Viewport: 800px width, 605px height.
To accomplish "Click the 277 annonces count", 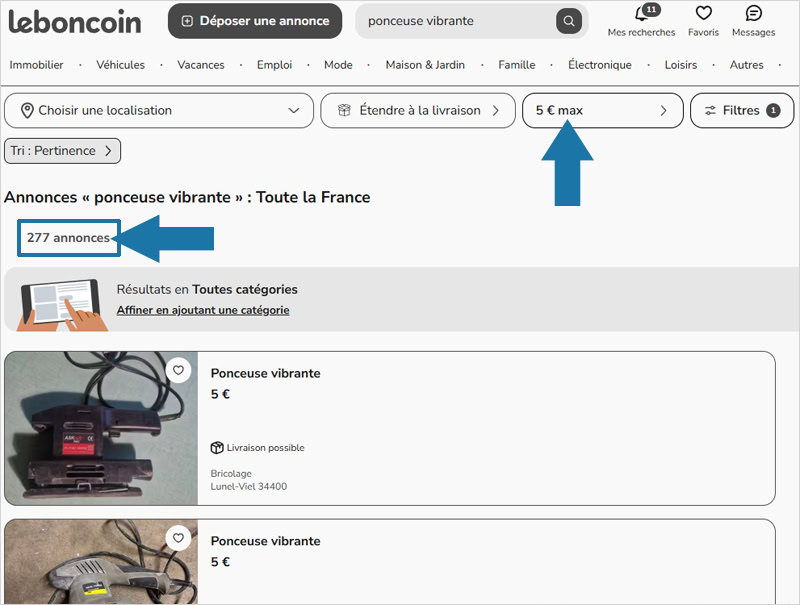I will [68, 238].
